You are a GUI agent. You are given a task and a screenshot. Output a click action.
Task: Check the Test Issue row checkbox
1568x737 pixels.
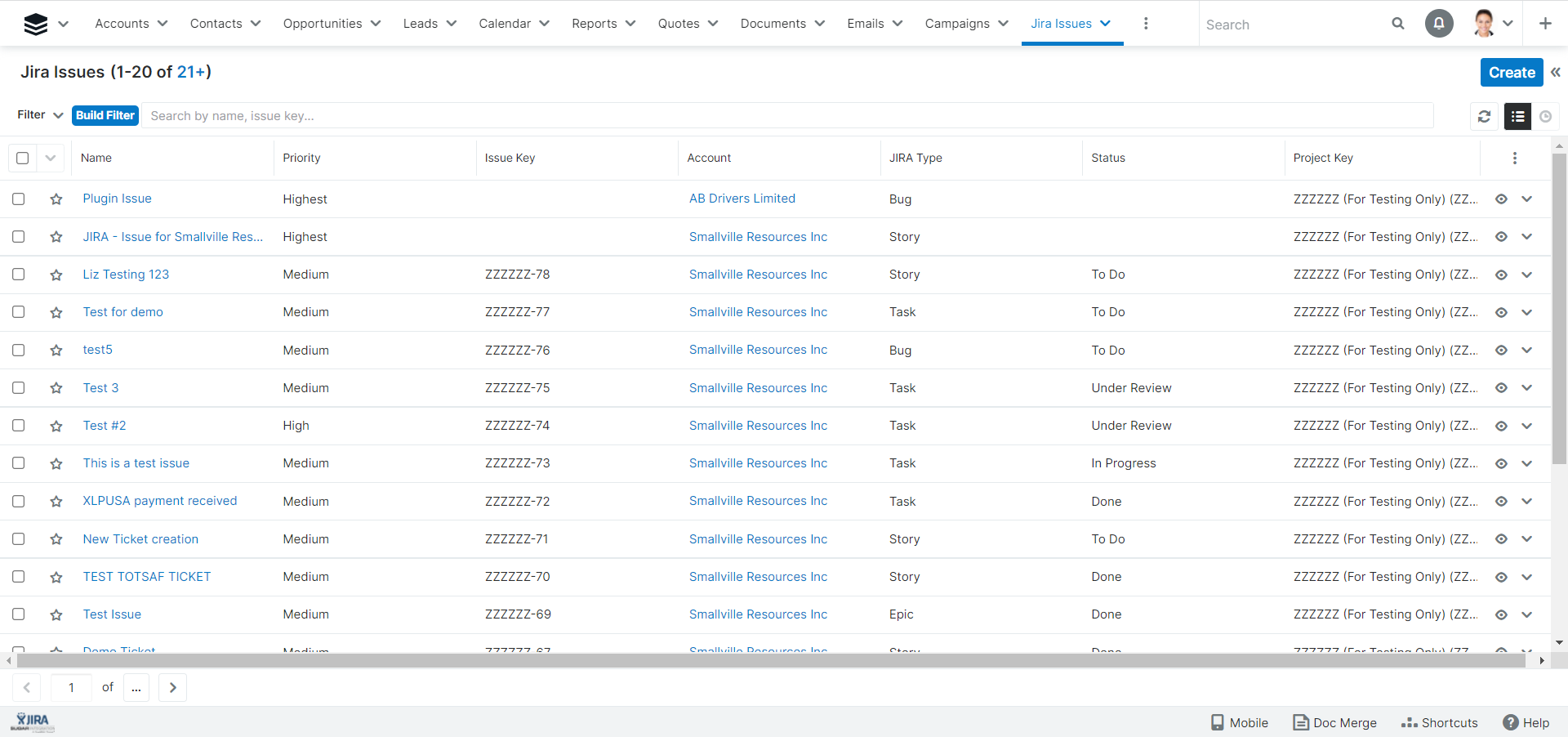coord(19,614)
